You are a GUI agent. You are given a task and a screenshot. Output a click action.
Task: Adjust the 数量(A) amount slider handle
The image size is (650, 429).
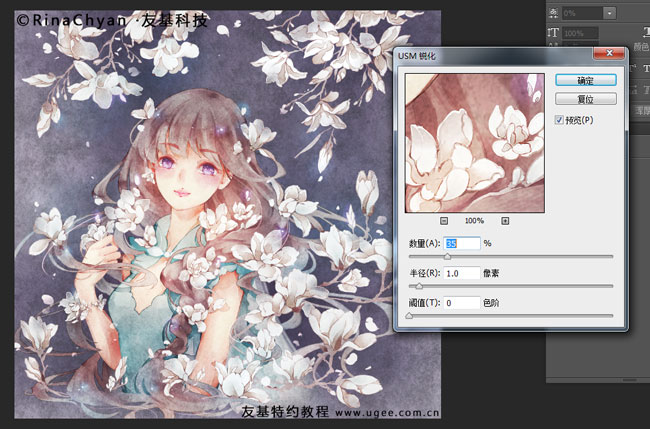(x=447, y=257)
